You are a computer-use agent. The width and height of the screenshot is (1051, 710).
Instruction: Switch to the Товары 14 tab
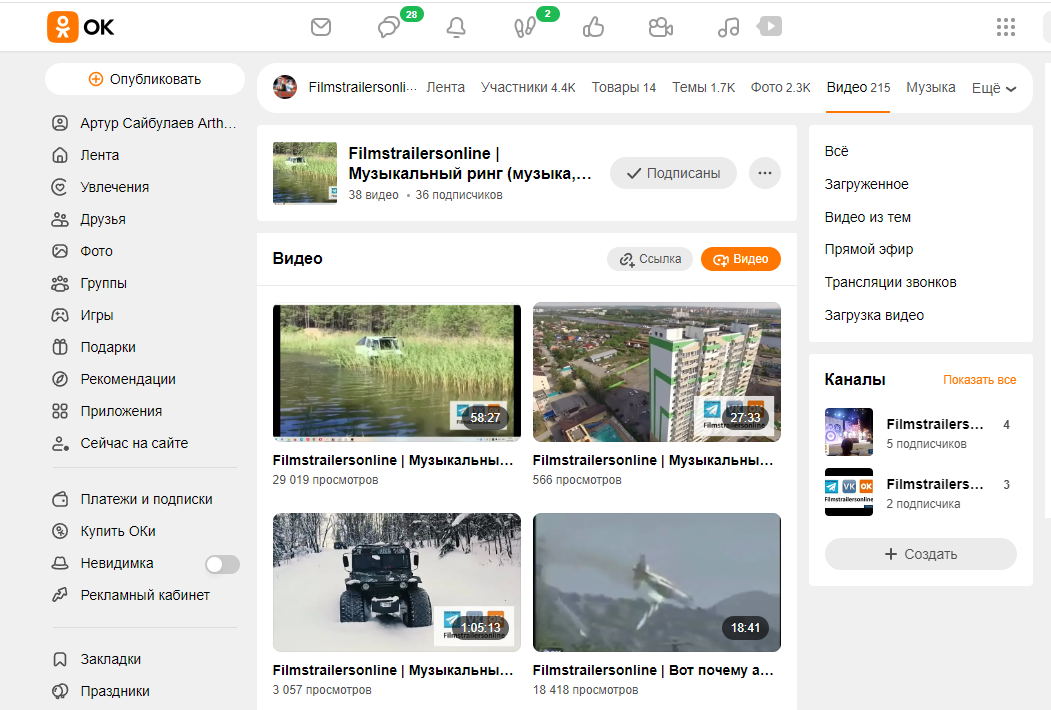[x=623, y=87]
